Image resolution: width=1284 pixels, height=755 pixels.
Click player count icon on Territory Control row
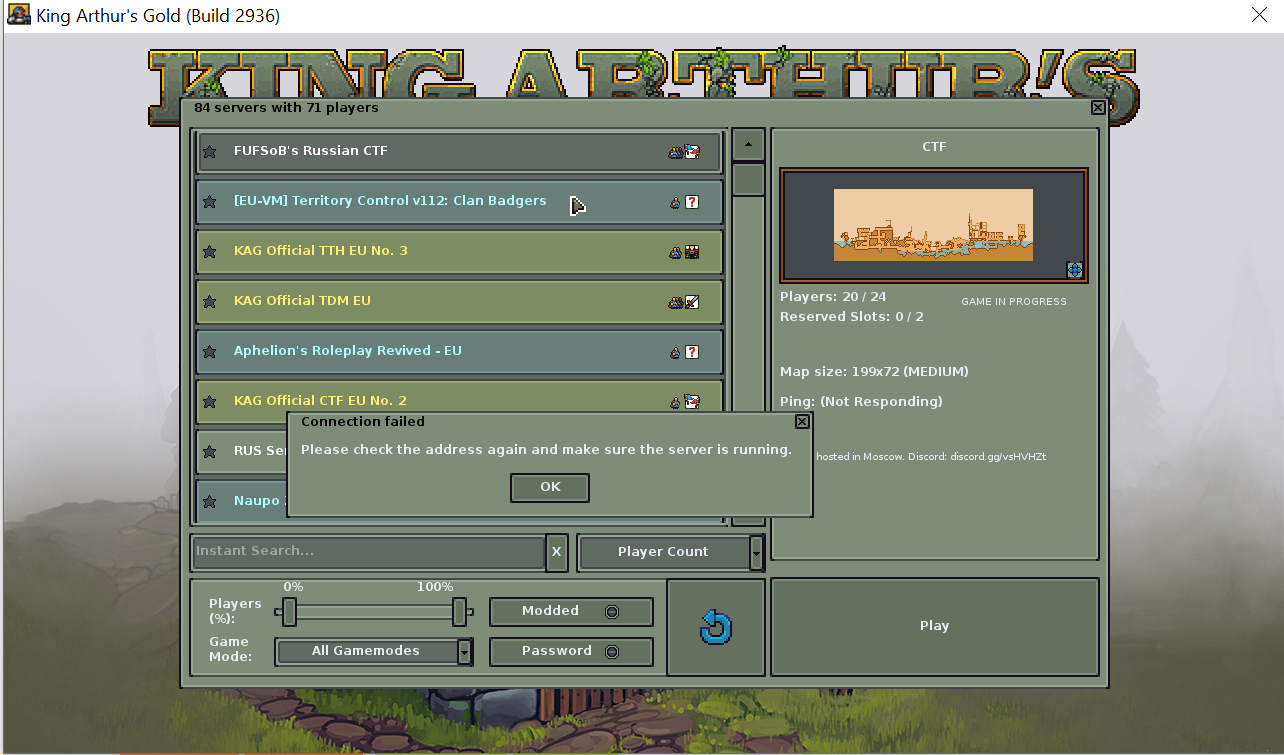tap(676, 202)
